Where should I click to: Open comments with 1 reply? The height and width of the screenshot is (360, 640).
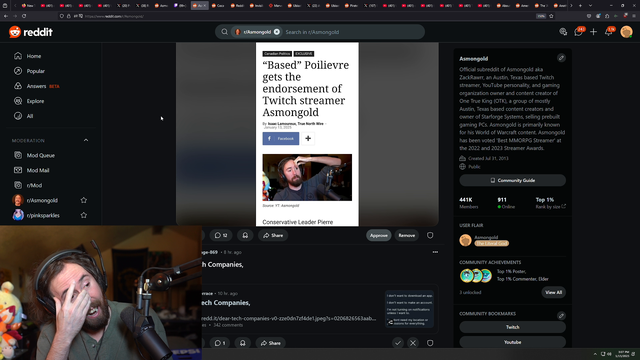click(x=220, y=343)
